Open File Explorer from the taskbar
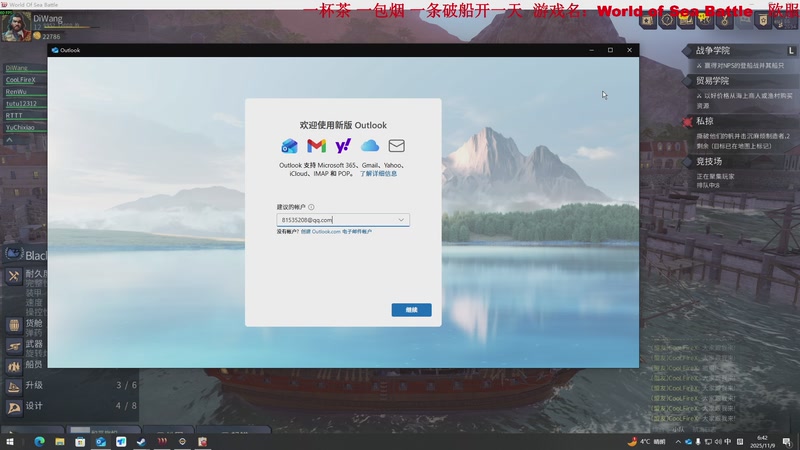Viewport: 800px width, 450px height. click(60, 442)
